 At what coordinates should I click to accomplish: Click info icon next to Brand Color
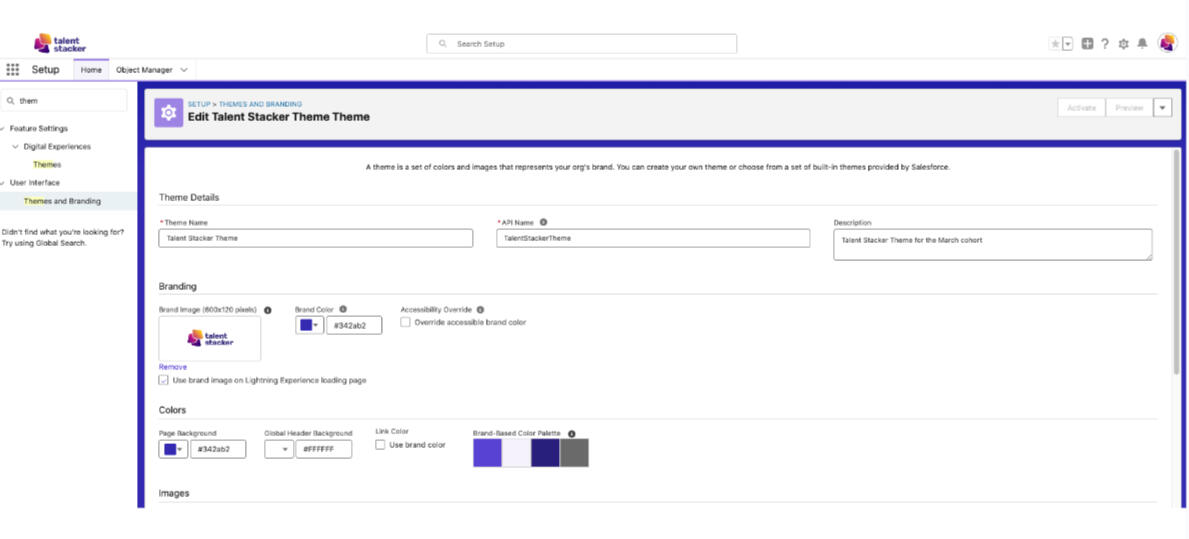click(x=343, y=310)
